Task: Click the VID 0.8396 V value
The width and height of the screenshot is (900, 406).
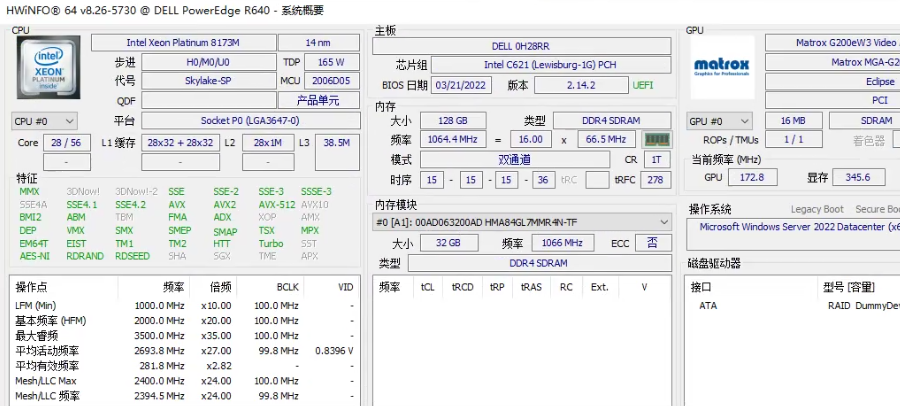Action: 334,350
